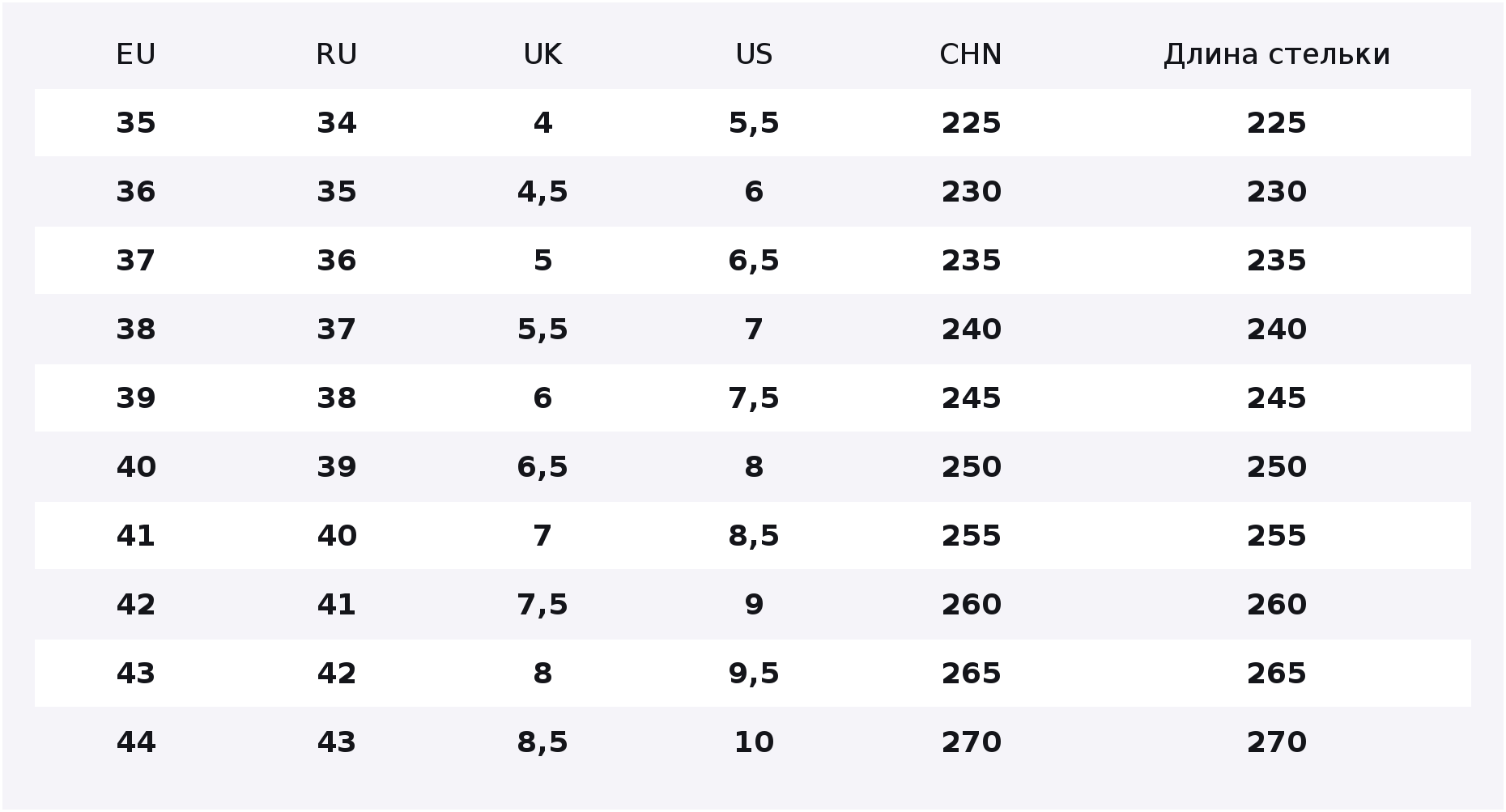
Task: Click the CHN column header
Action: point(971,54)
